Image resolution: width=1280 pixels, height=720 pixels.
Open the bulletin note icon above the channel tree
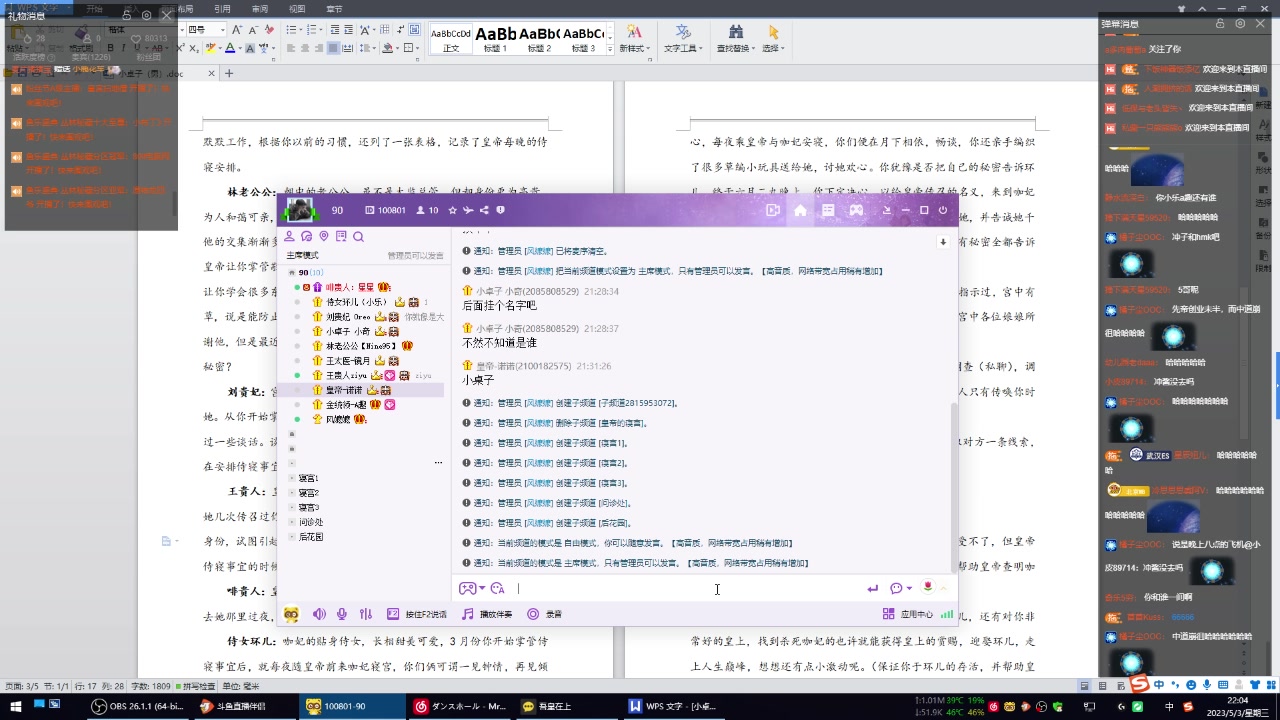click(x=341, y=236)
